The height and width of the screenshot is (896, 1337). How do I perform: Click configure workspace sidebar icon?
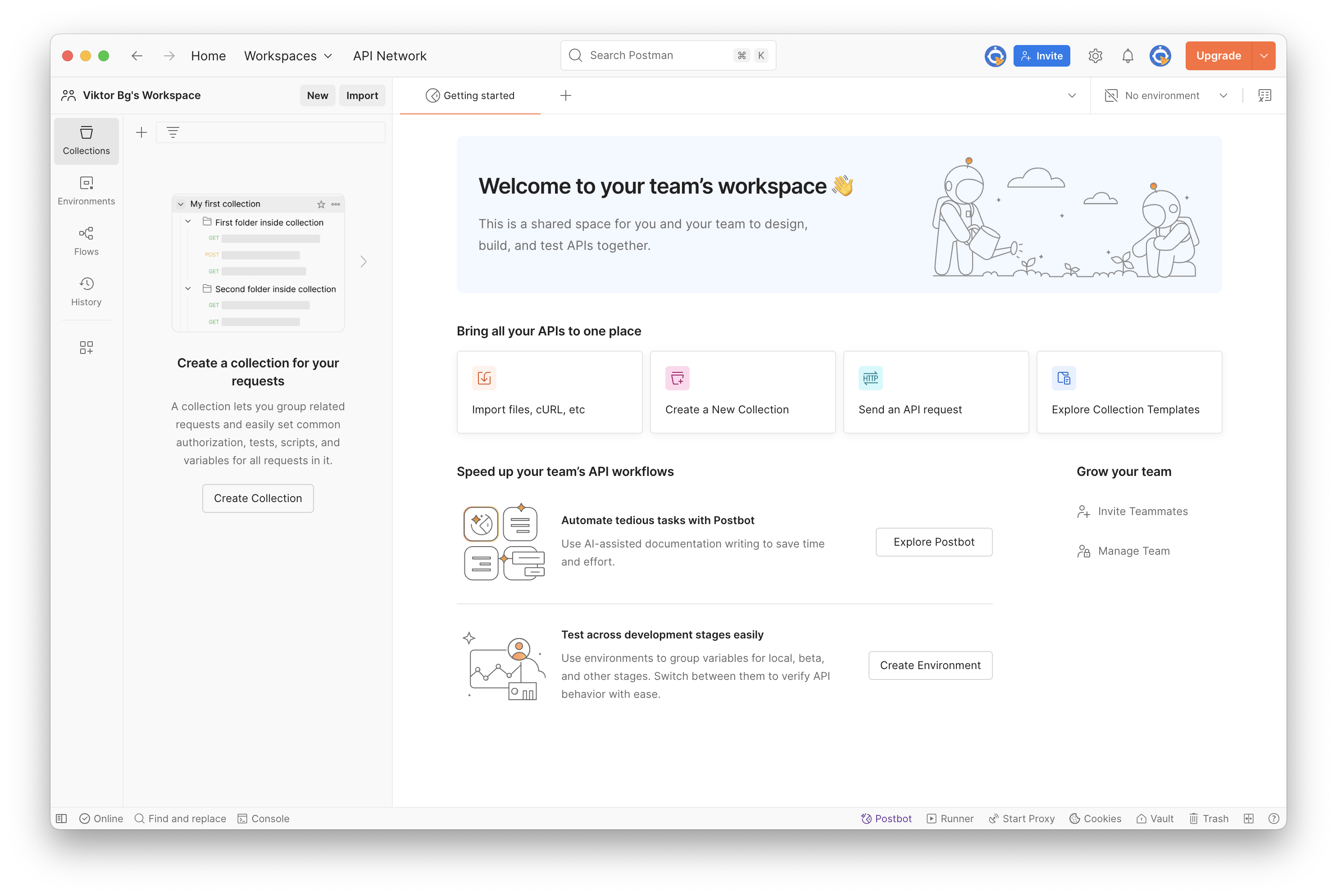point(86,348)
